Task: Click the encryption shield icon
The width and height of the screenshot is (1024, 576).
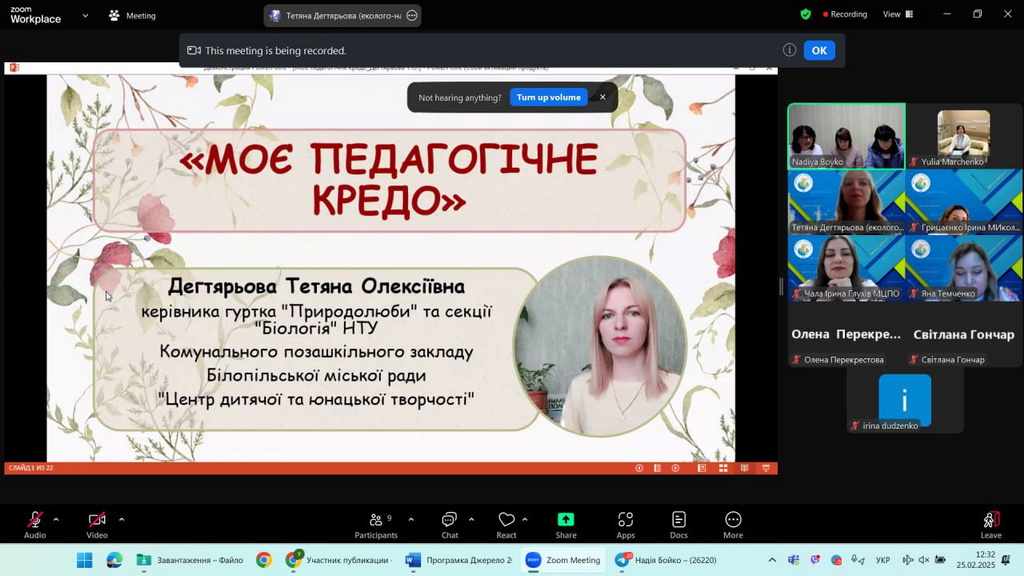Action: pos(805,15)
